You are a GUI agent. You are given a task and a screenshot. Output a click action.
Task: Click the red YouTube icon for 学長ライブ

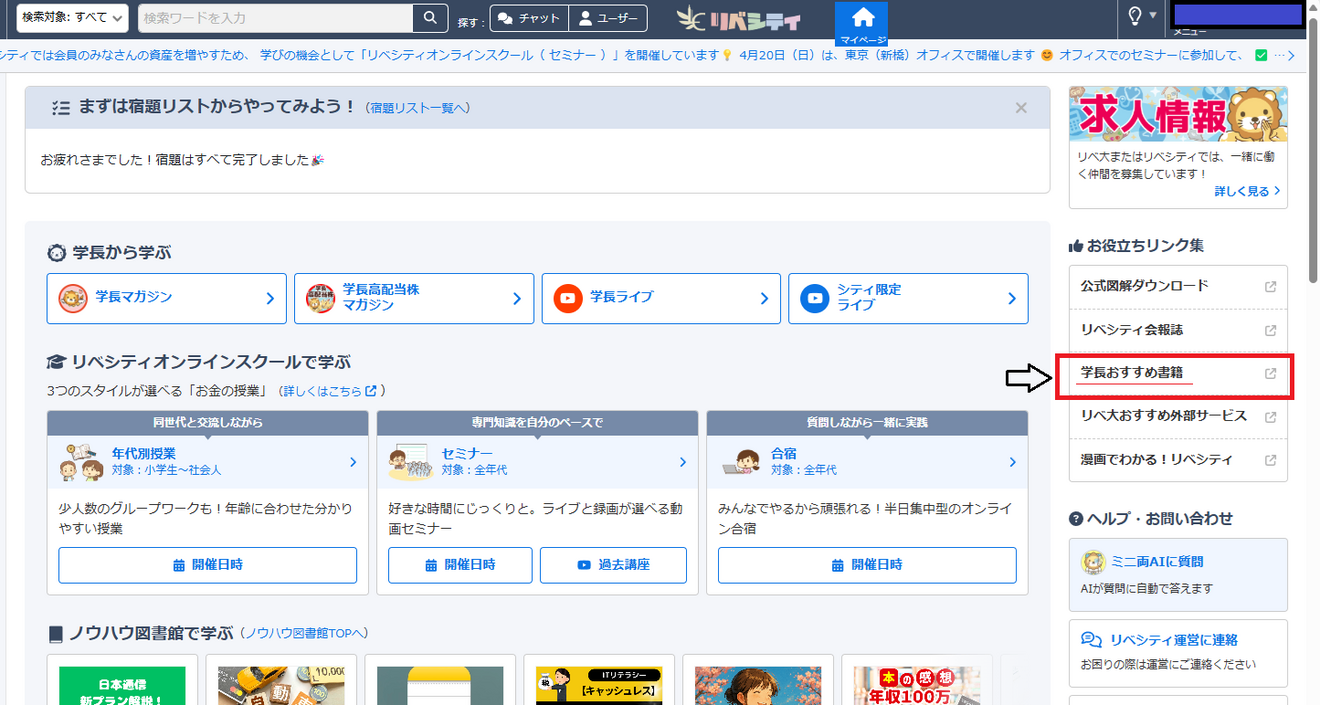[568, 298]
